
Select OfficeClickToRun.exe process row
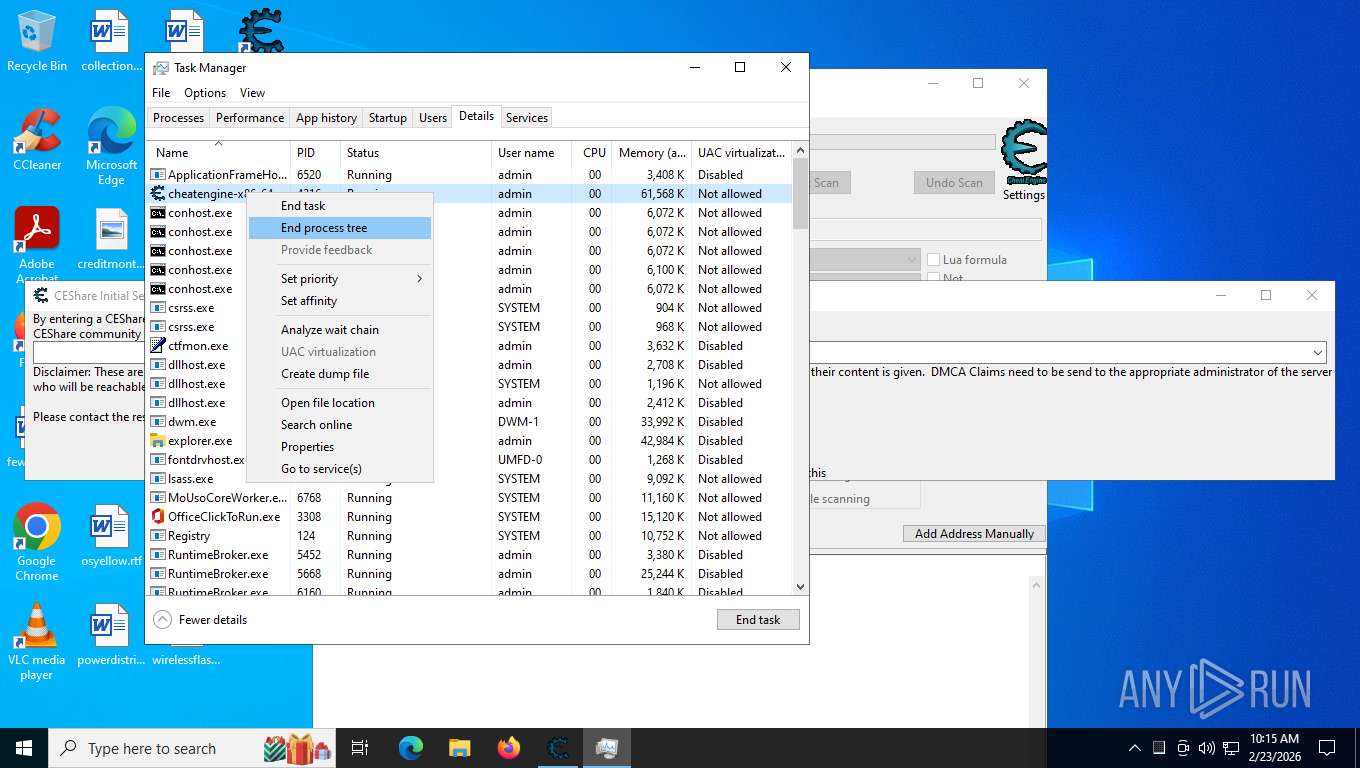point(470,517)
